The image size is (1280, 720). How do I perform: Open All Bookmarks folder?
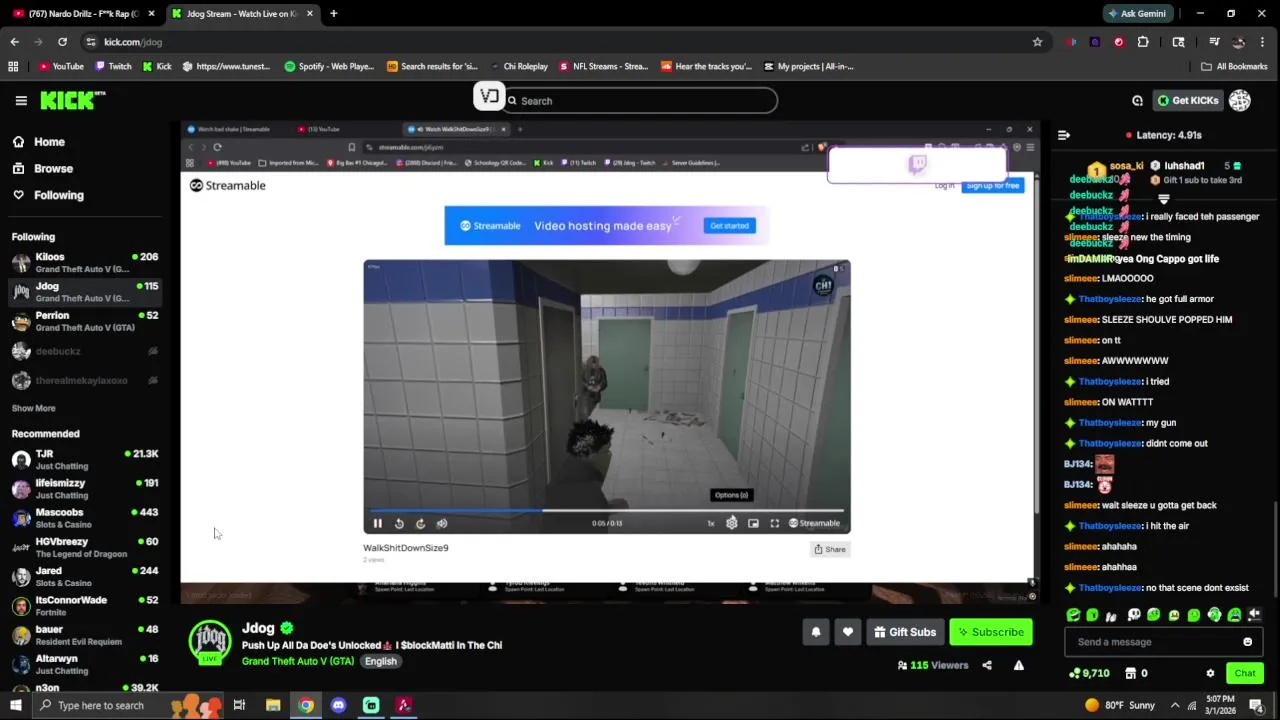pyautogui.click(x=1234, y=67)
